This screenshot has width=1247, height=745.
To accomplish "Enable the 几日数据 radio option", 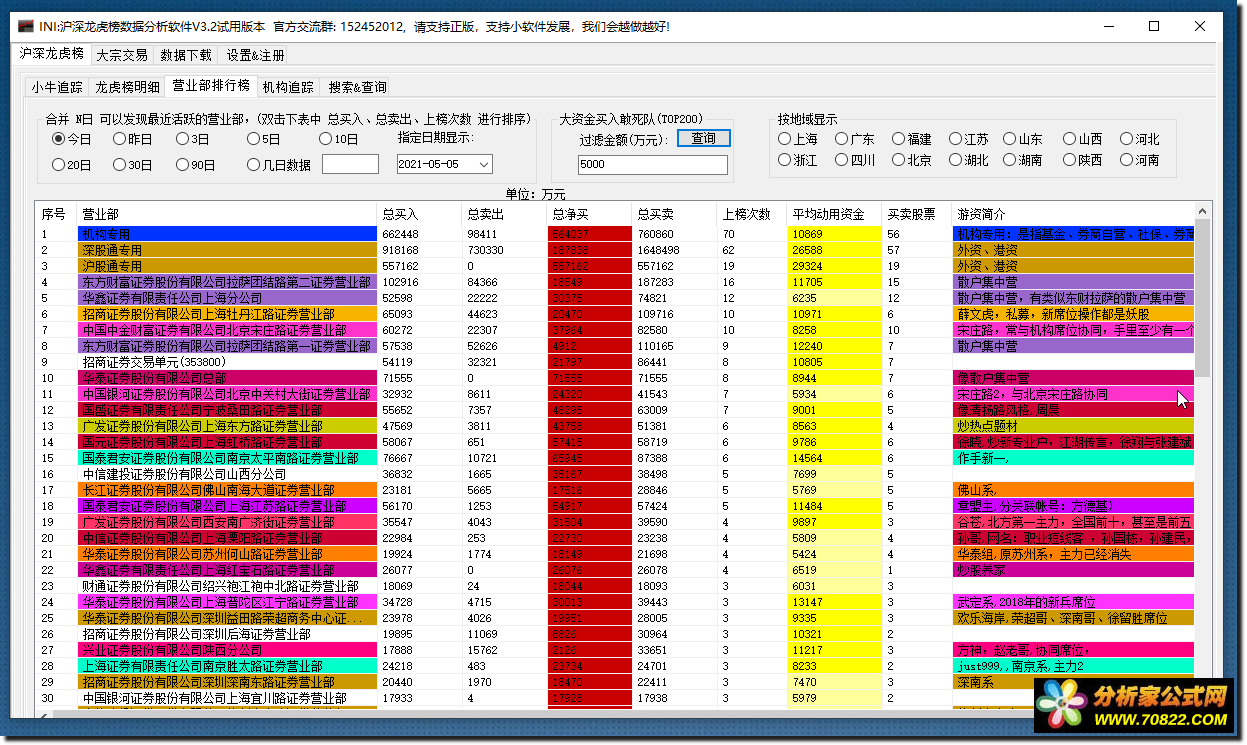I will tap(279, 164).
